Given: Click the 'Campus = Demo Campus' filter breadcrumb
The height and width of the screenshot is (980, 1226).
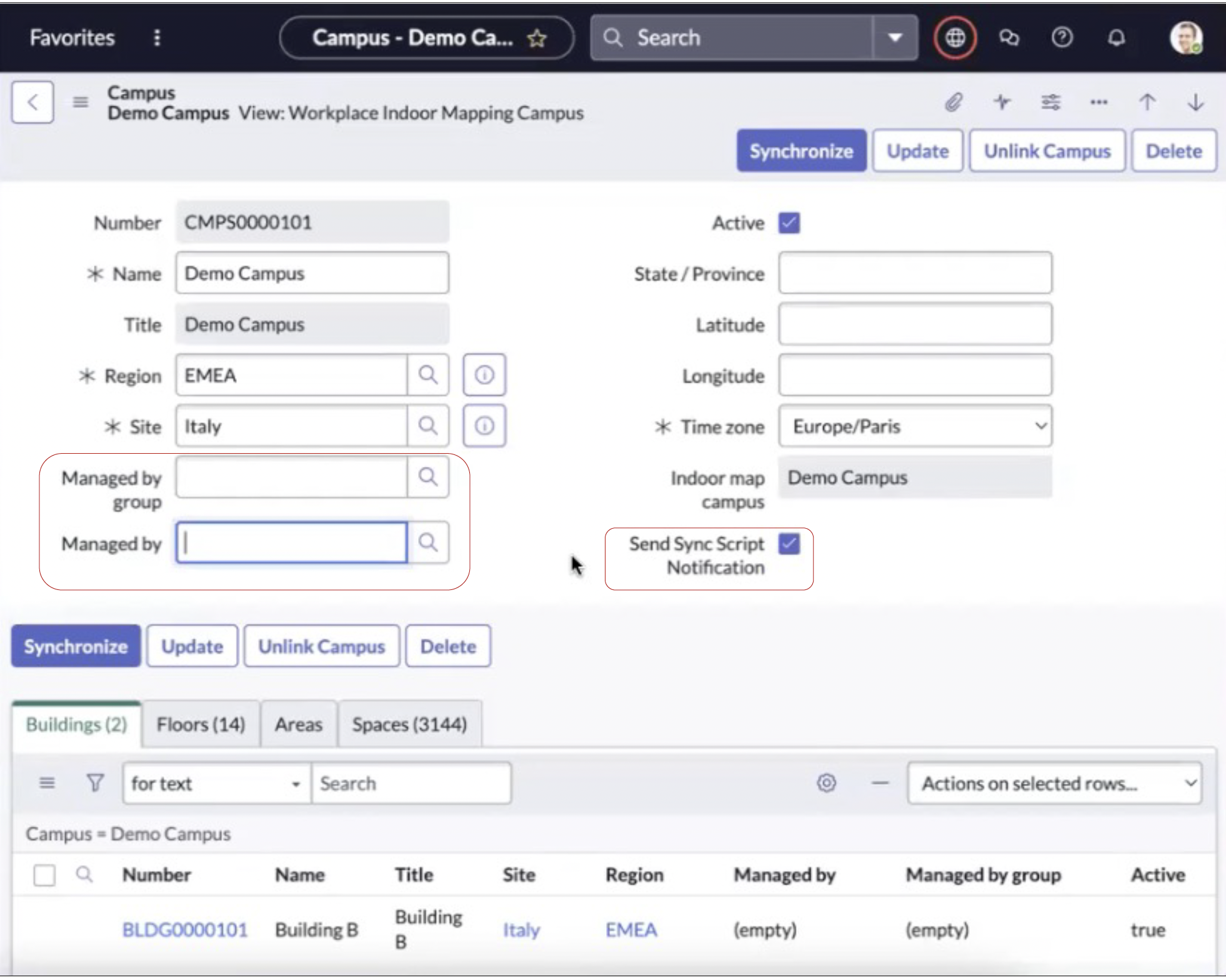Looking at the screenshot, I should 128,834.
